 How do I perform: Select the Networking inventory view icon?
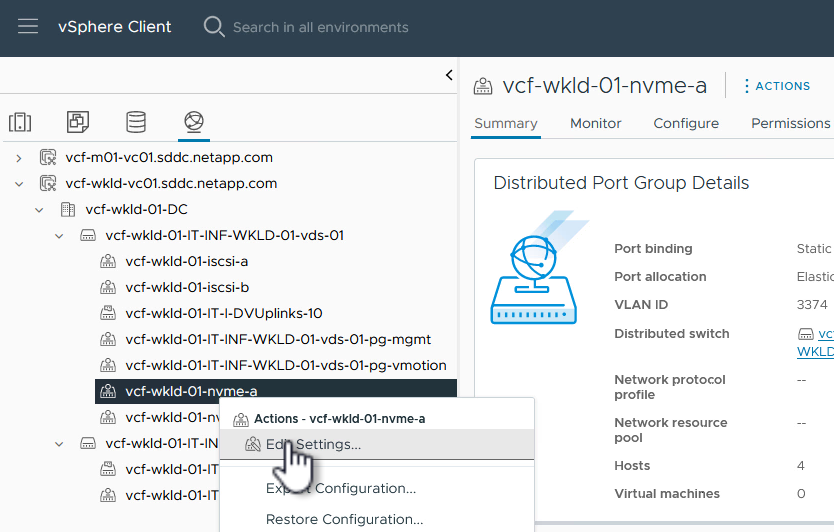[x=194, y=122]
